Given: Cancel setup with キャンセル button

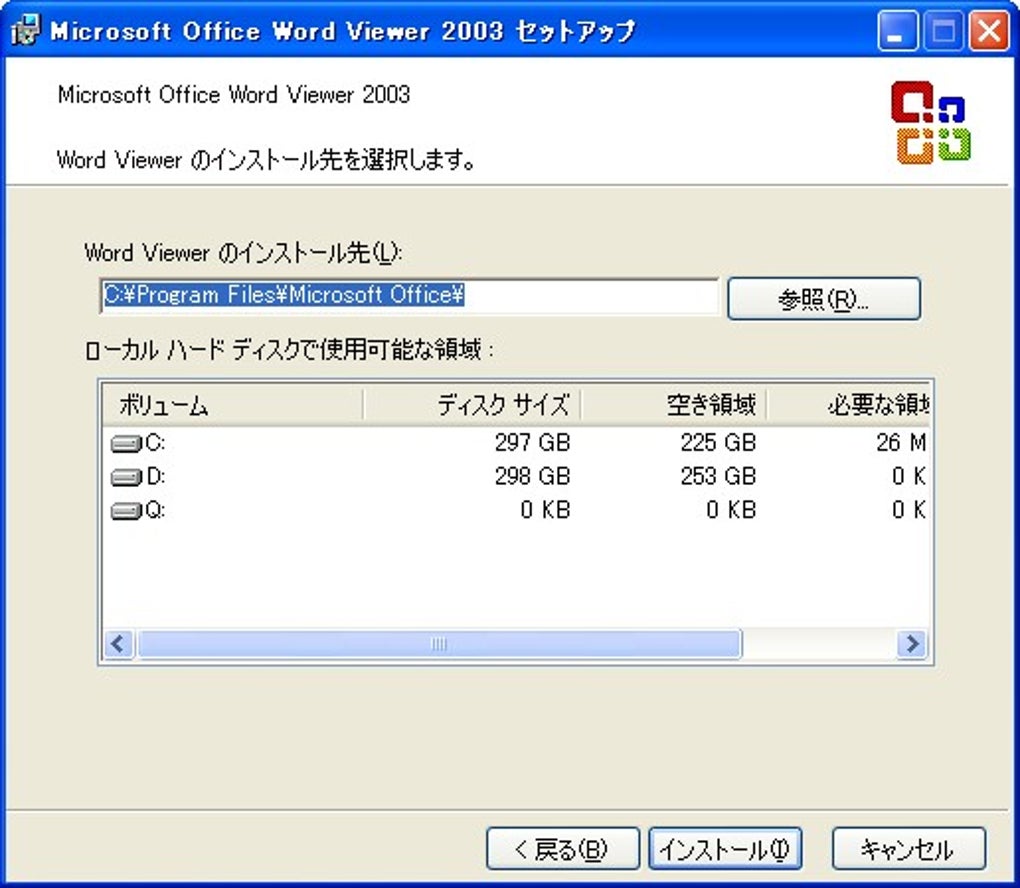Looking at the screenshot, I should pyautogui.click(x=909, y=848).
